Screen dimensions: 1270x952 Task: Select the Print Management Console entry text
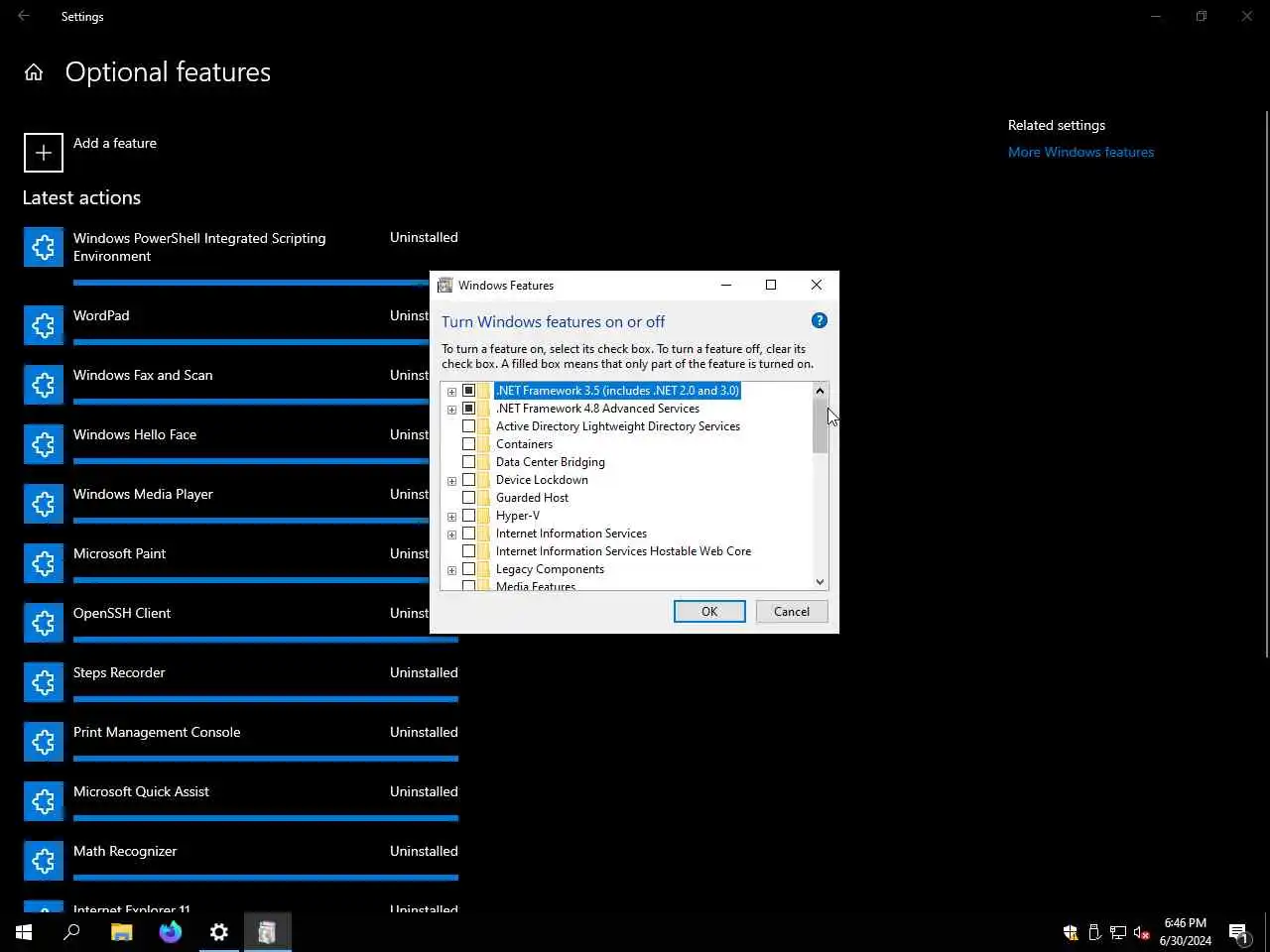point(157,732)
